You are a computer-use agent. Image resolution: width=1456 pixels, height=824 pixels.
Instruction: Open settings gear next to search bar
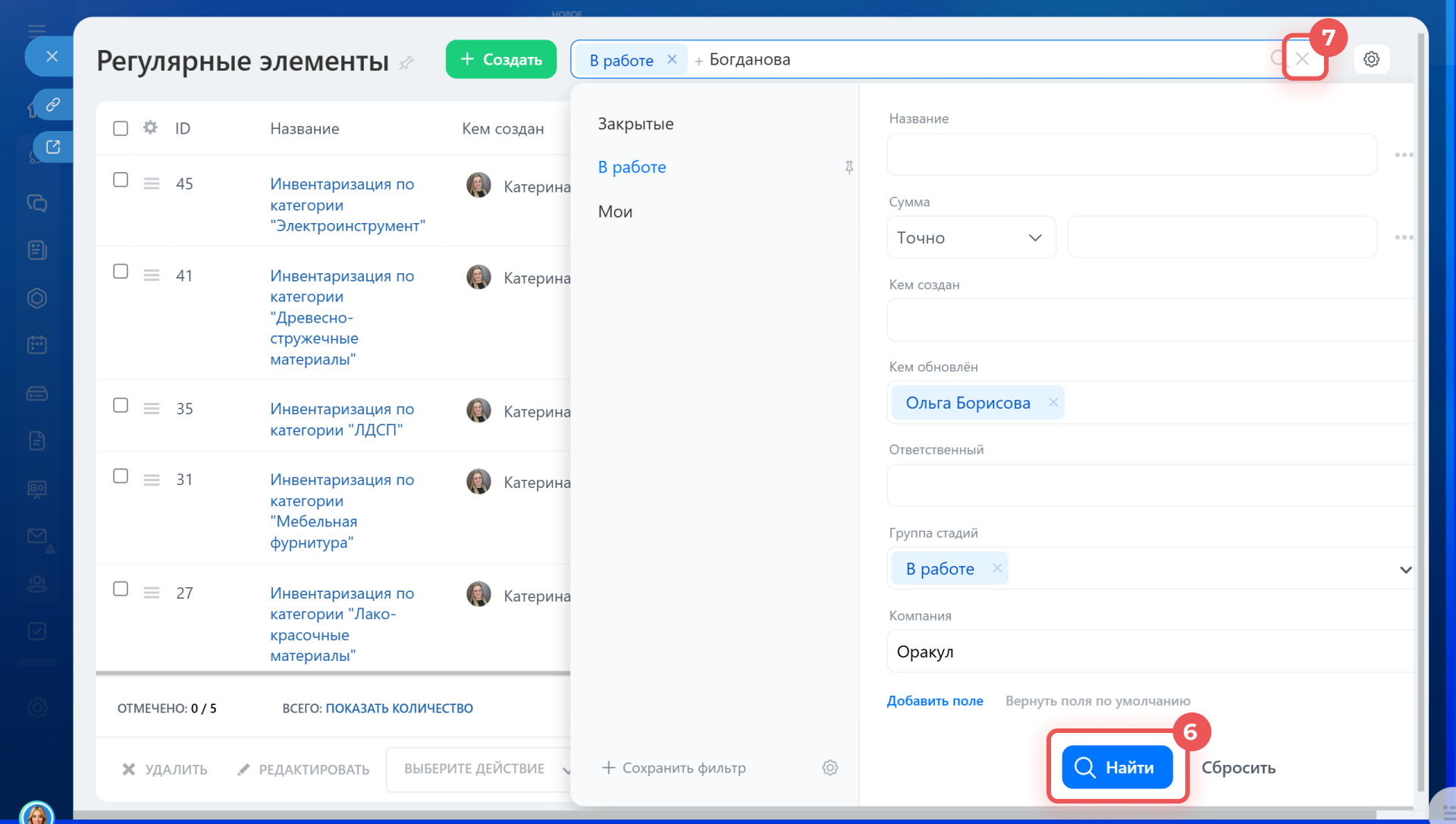(1371, 59)
